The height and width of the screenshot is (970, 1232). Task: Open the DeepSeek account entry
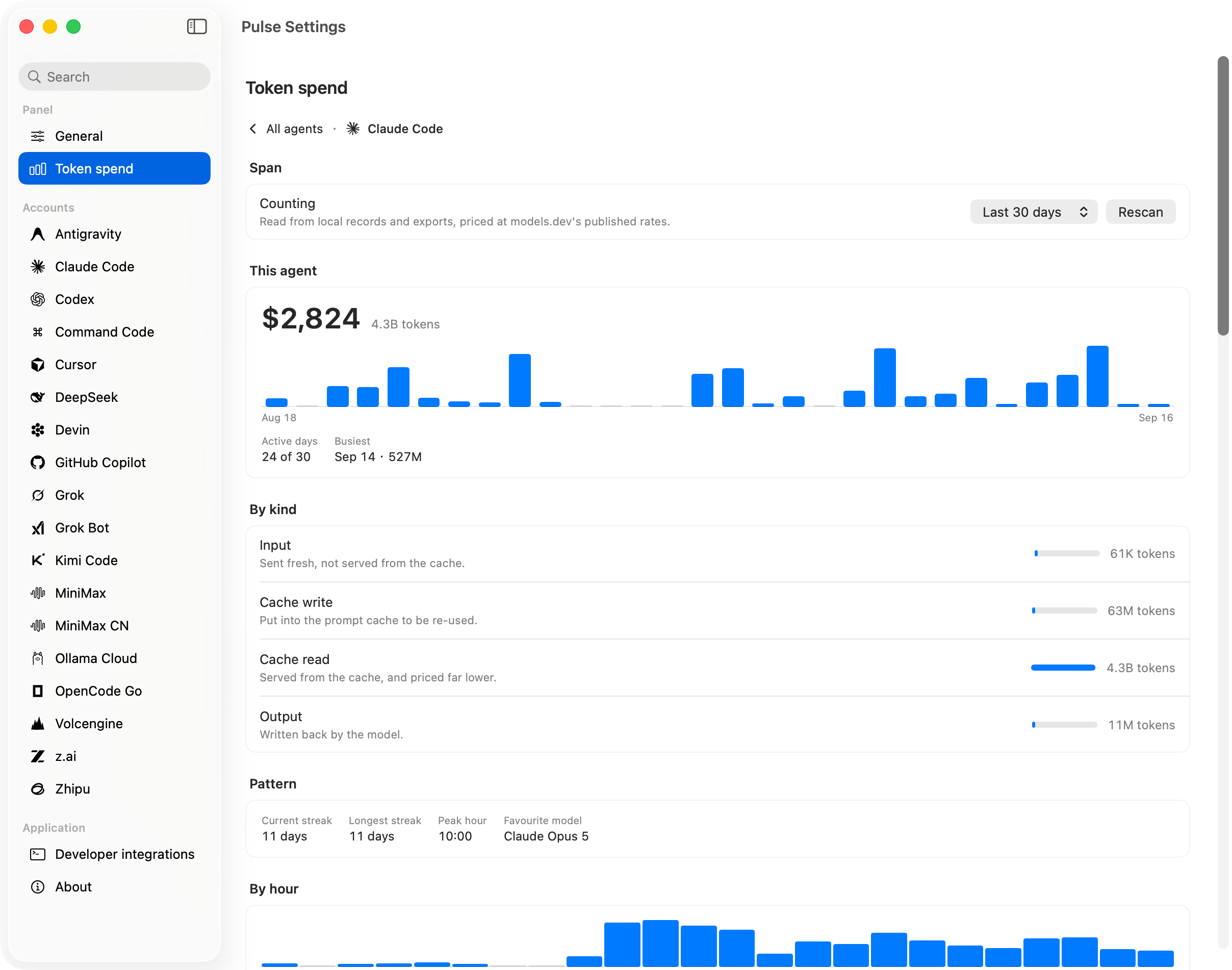(114, 397)
